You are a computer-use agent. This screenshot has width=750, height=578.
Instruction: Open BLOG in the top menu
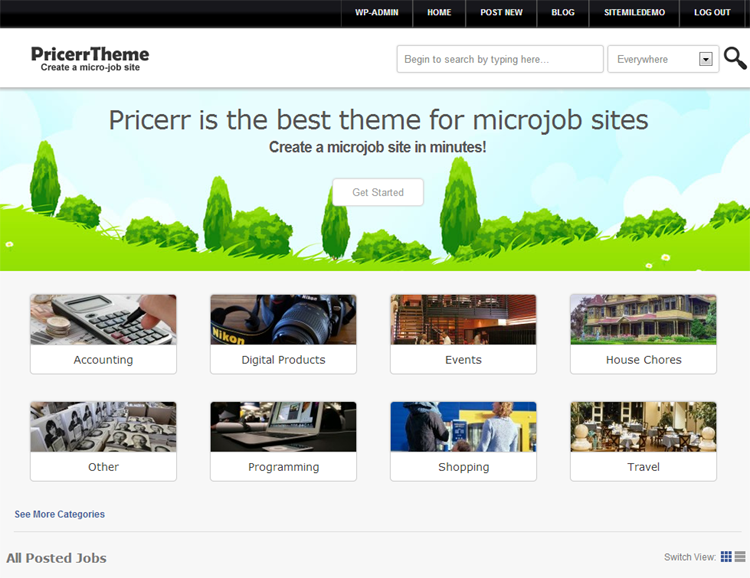click(x=563, y=12)
